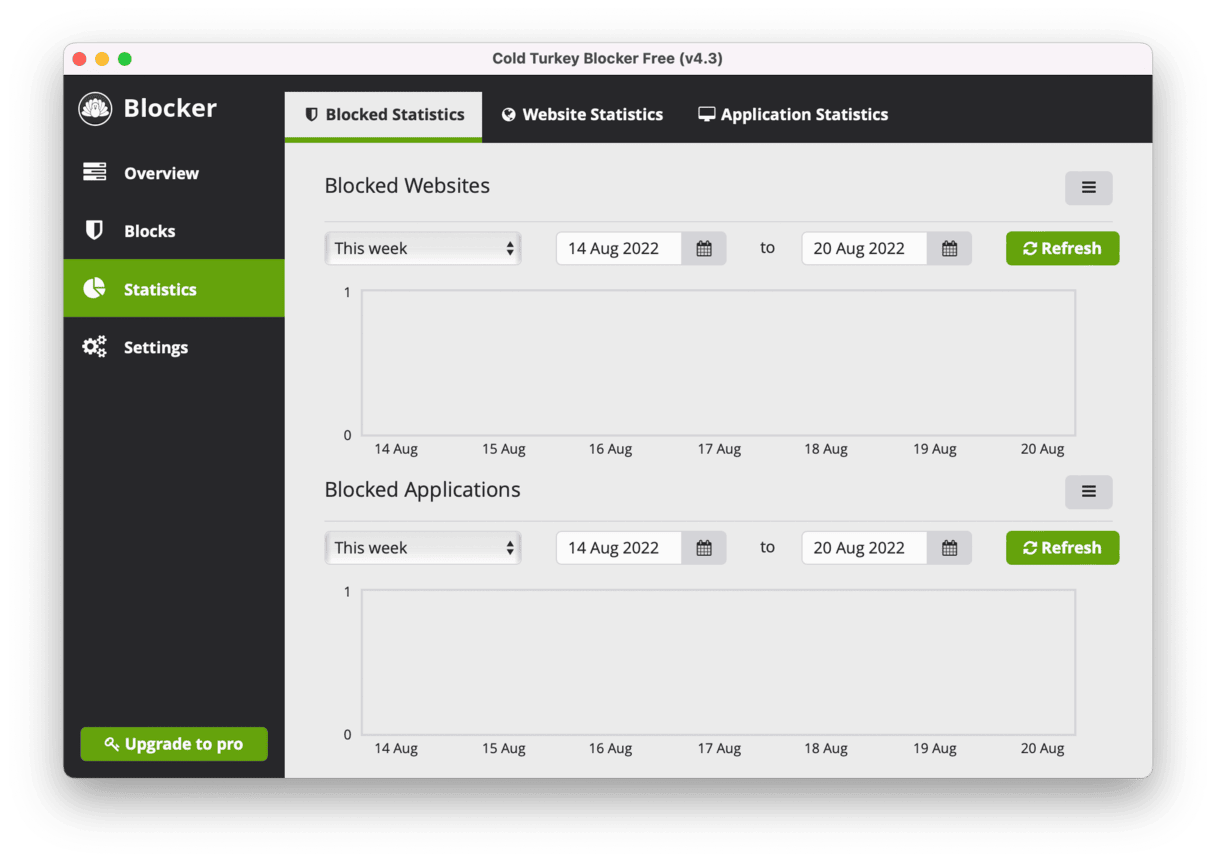Click the Blocked Websites end date field
The width and height of the screenshot is (1216, 862).
865,248
